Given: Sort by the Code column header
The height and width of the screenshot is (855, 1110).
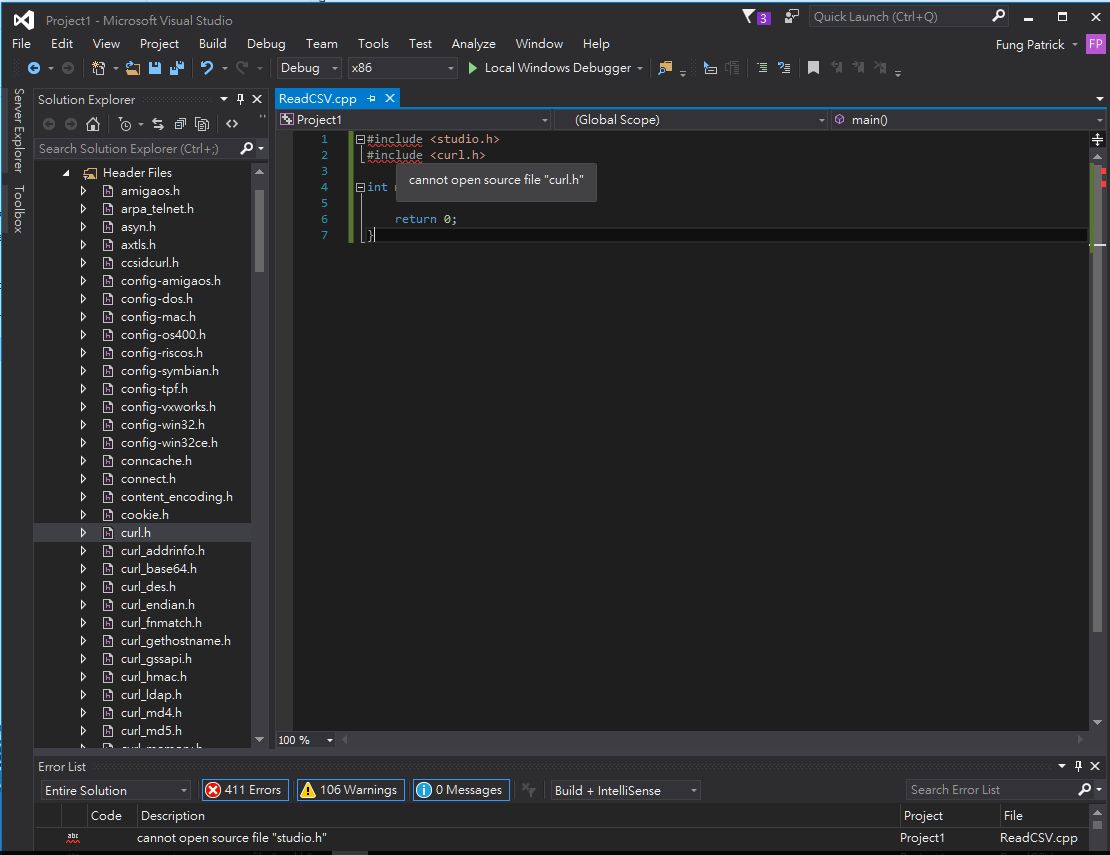Looking at the screenshot, I should (x=106, y=816).
